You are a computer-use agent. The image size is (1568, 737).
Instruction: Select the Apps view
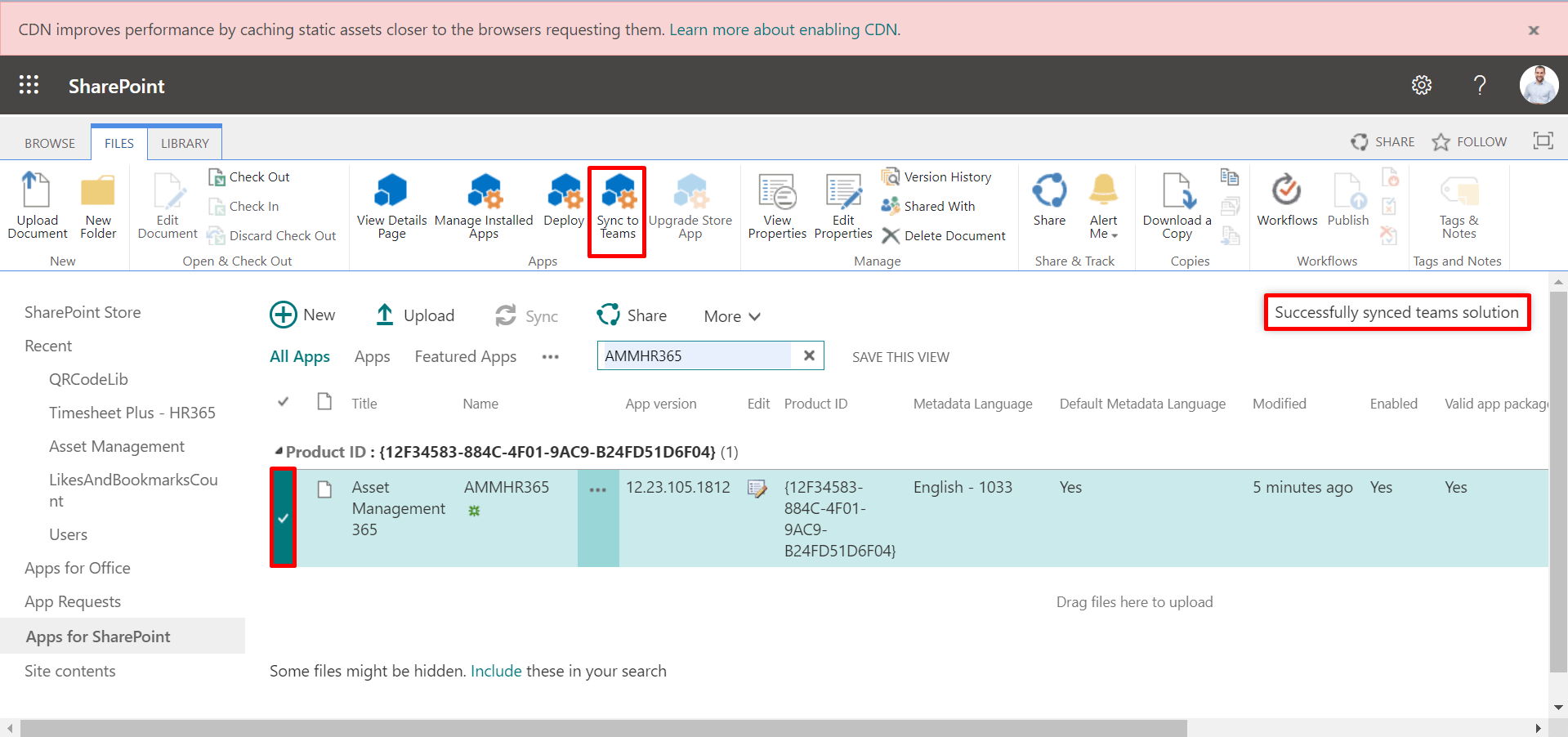(372, 356)
